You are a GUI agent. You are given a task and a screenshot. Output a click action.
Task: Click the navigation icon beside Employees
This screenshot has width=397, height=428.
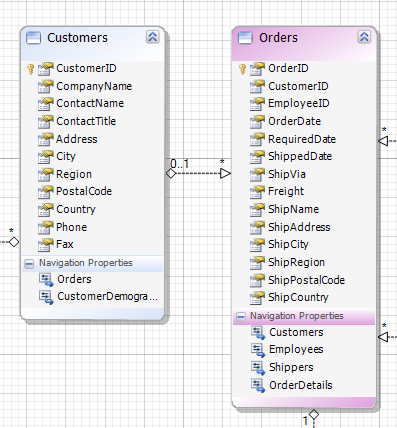point(258,350)
